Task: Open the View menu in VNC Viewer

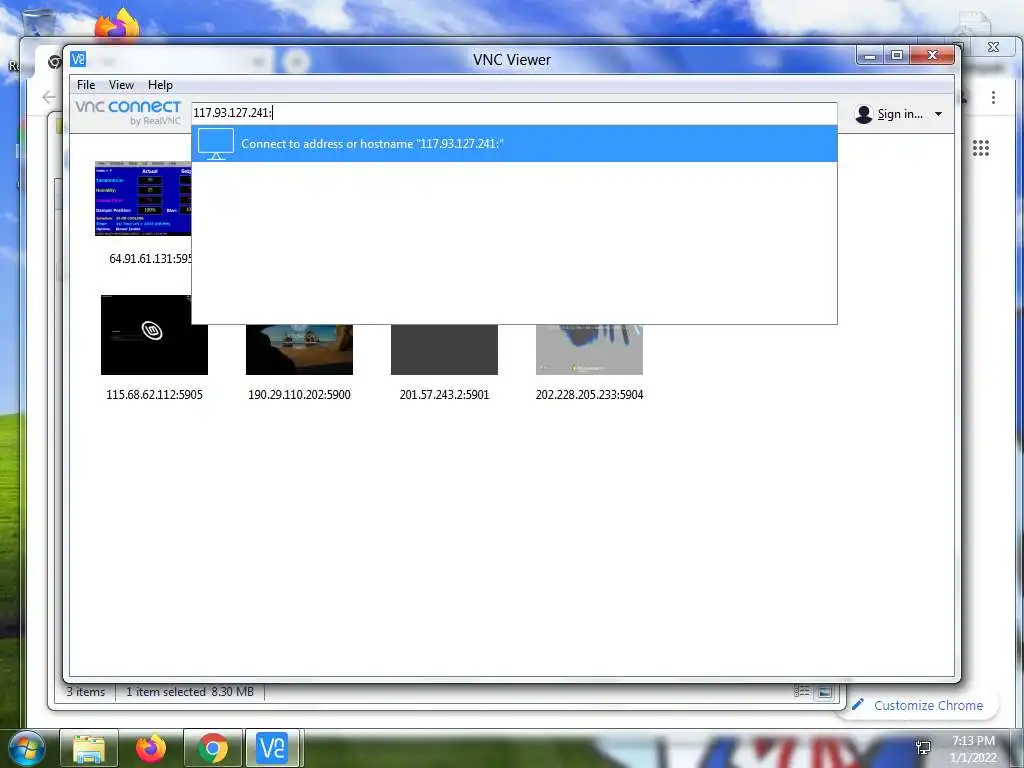Action: (121, 85)
